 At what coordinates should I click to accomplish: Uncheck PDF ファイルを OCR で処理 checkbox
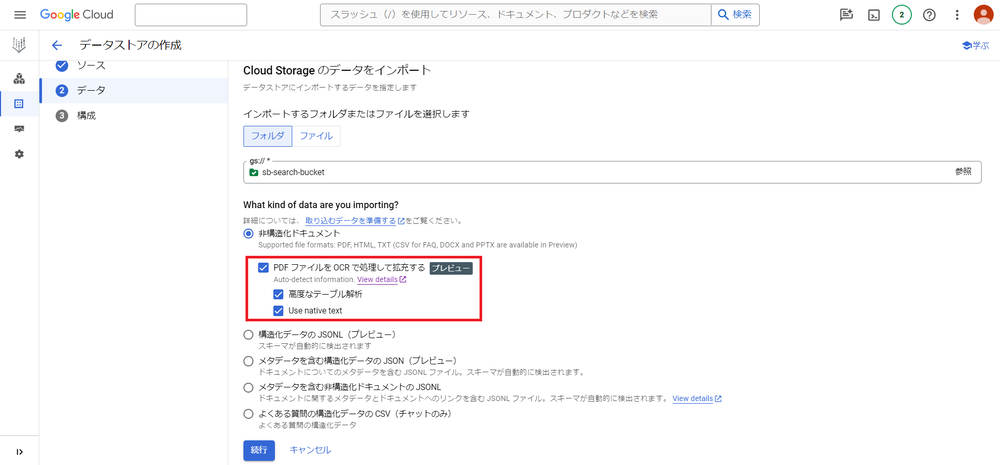coord(263,268)
